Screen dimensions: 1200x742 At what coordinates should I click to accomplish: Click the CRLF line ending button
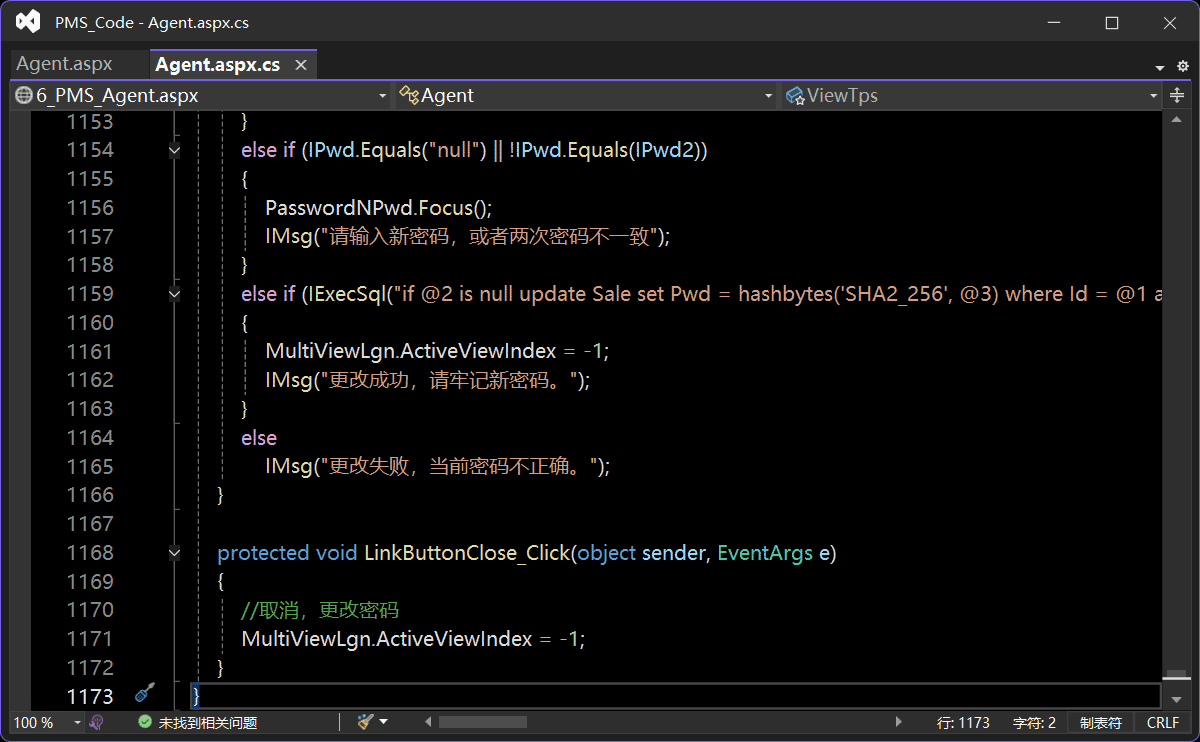[1163, 722]
